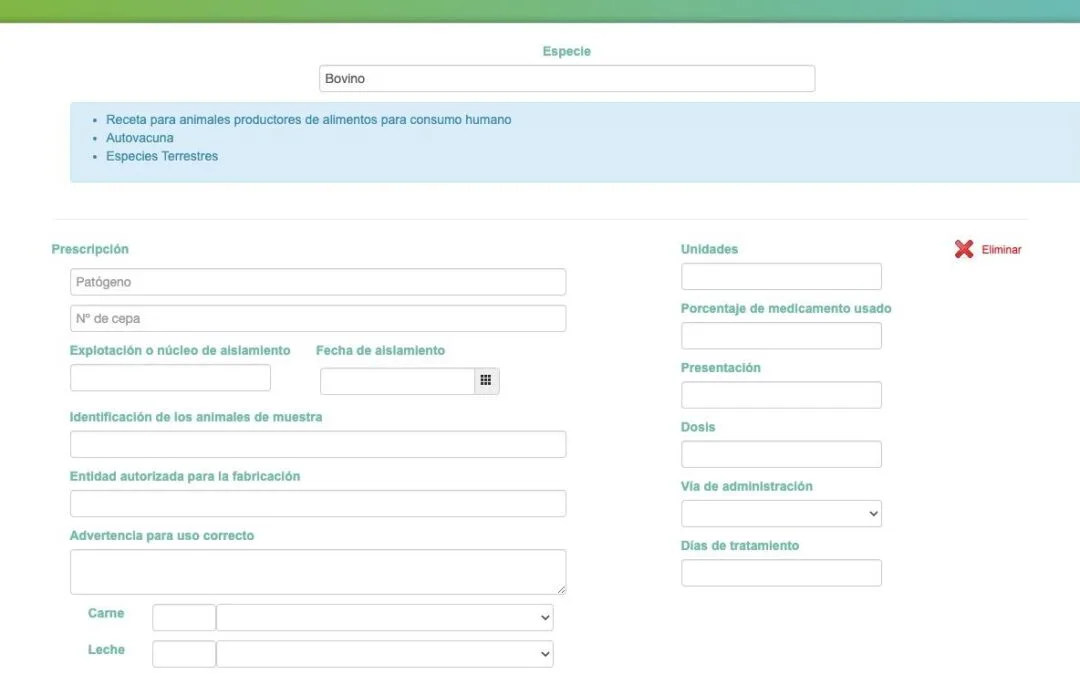Click the Unidades input field

pos(781,277)
